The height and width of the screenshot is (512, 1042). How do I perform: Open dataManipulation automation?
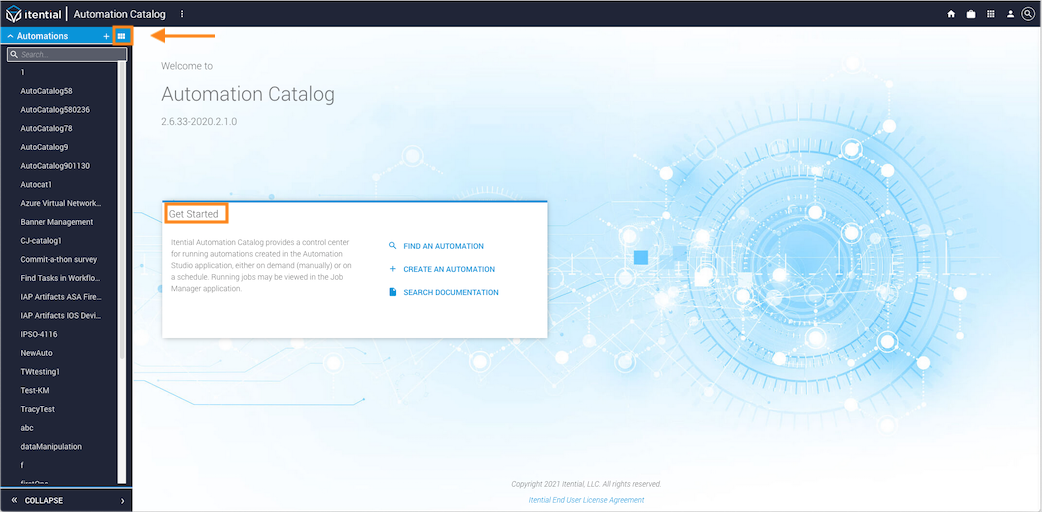pos(51,447)
